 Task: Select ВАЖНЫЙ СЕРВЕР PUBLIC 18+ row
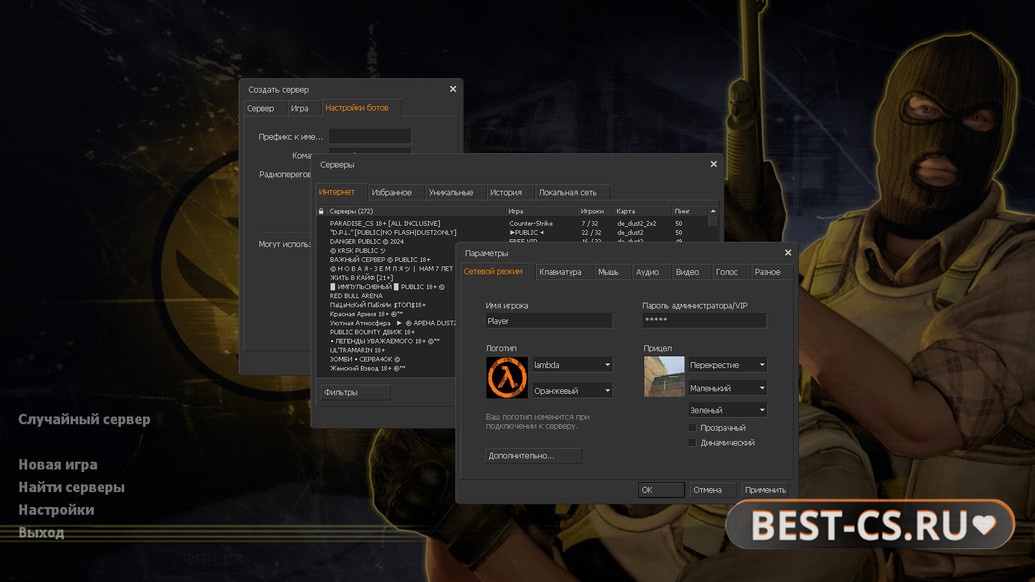[387, 260]
